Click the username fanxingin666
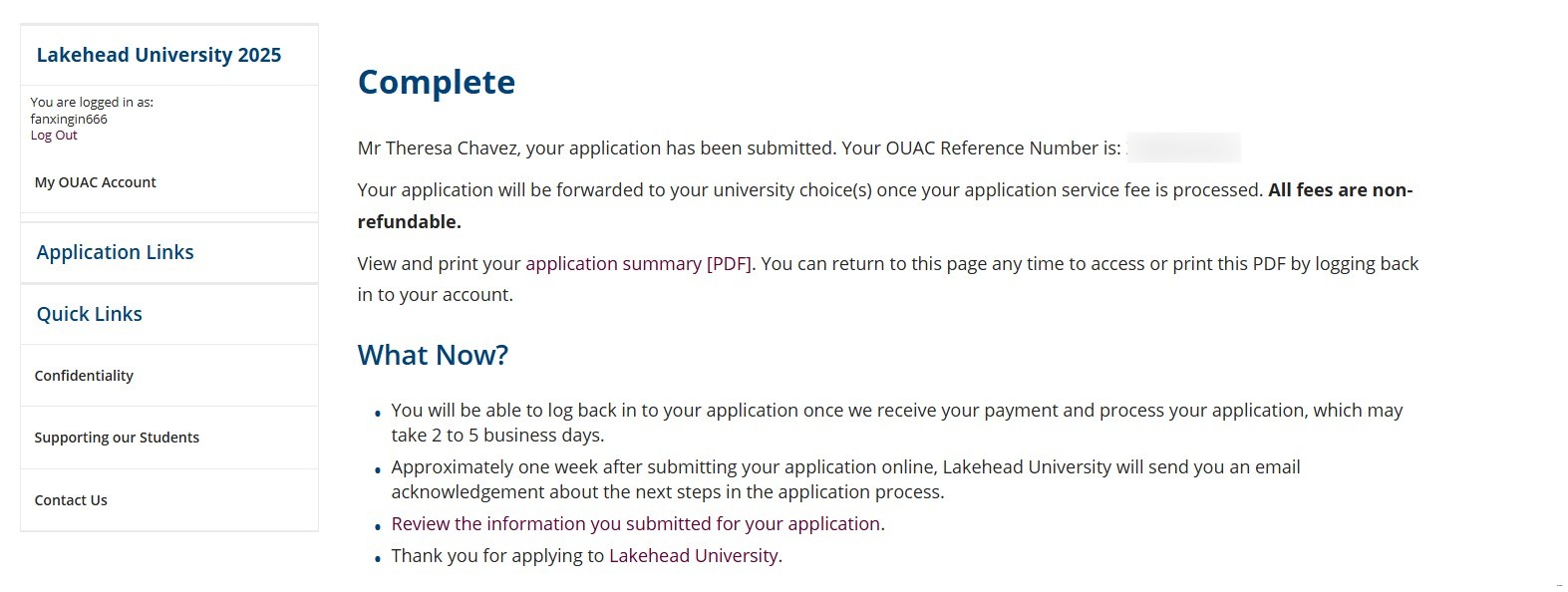The image size is (1568, 592). click(69, 119)
